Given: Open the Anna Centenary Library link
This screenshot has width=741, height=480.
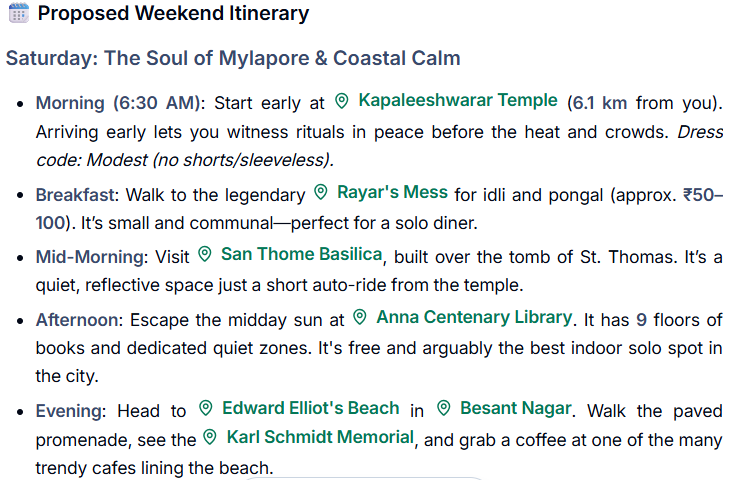Looking at the screenshot, I should pyautogui.click(x=474, y=318).
